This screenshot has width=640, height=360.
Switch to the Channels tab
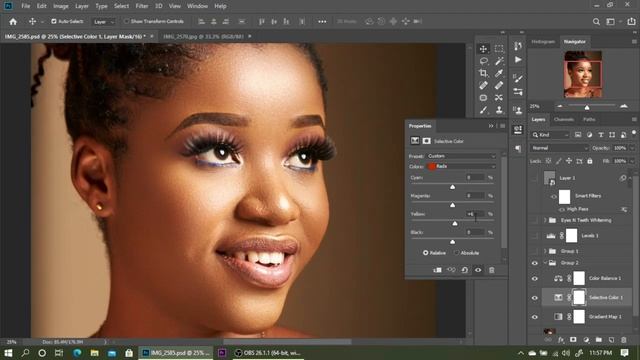(564, 120)
